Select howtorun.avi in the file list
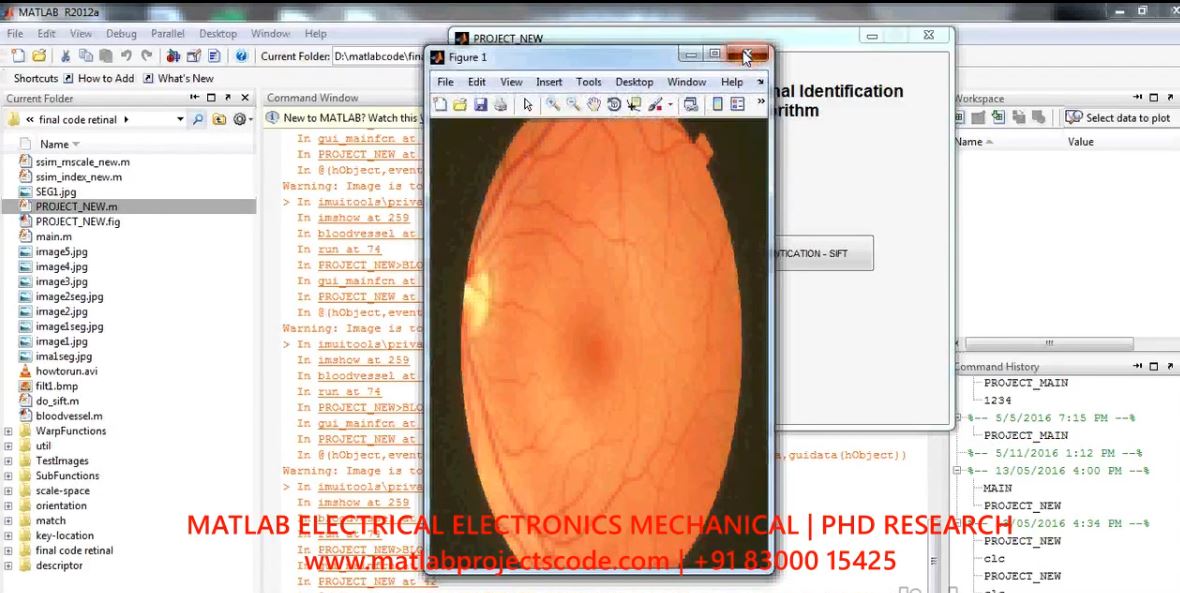Screen dimensions: 1180x593 pos(66,371)
